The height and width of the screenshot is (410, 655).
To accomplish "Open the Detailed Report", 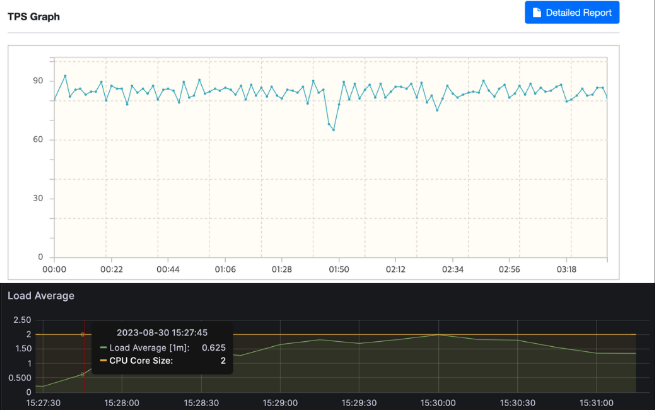I will click(x=572, y=13).
